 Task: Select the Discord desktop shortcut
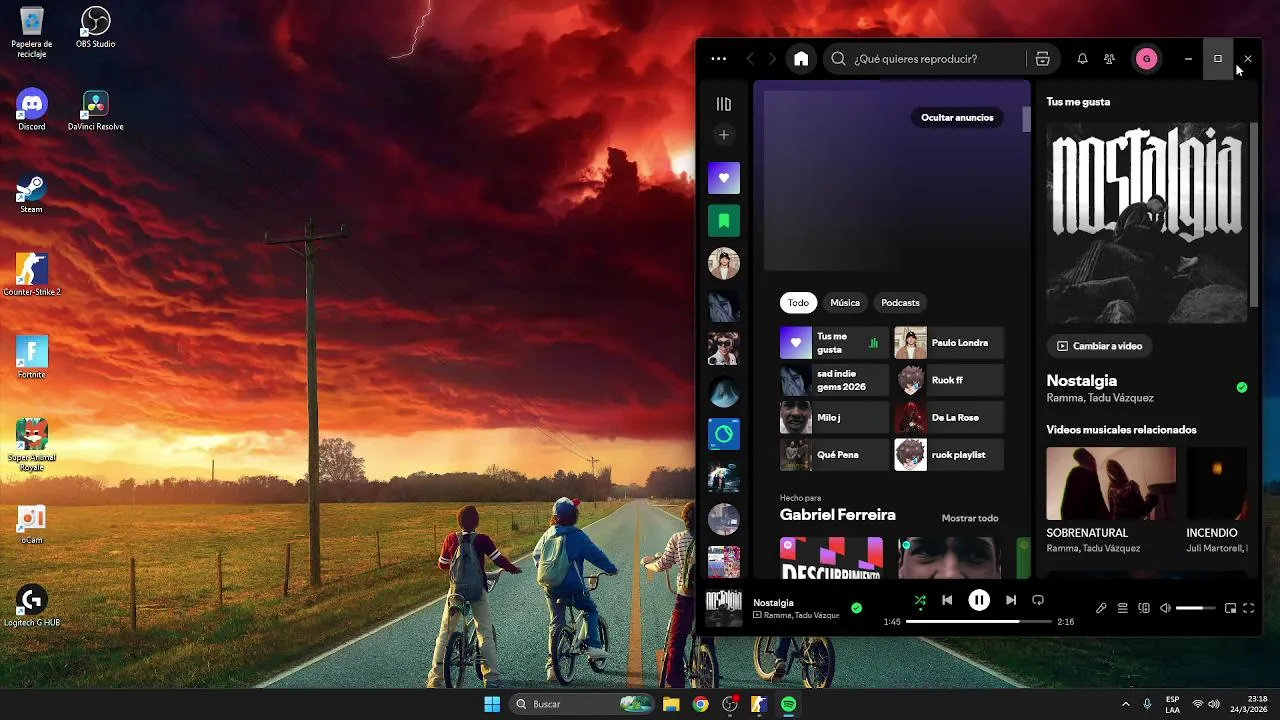click(x=32, y=110)
